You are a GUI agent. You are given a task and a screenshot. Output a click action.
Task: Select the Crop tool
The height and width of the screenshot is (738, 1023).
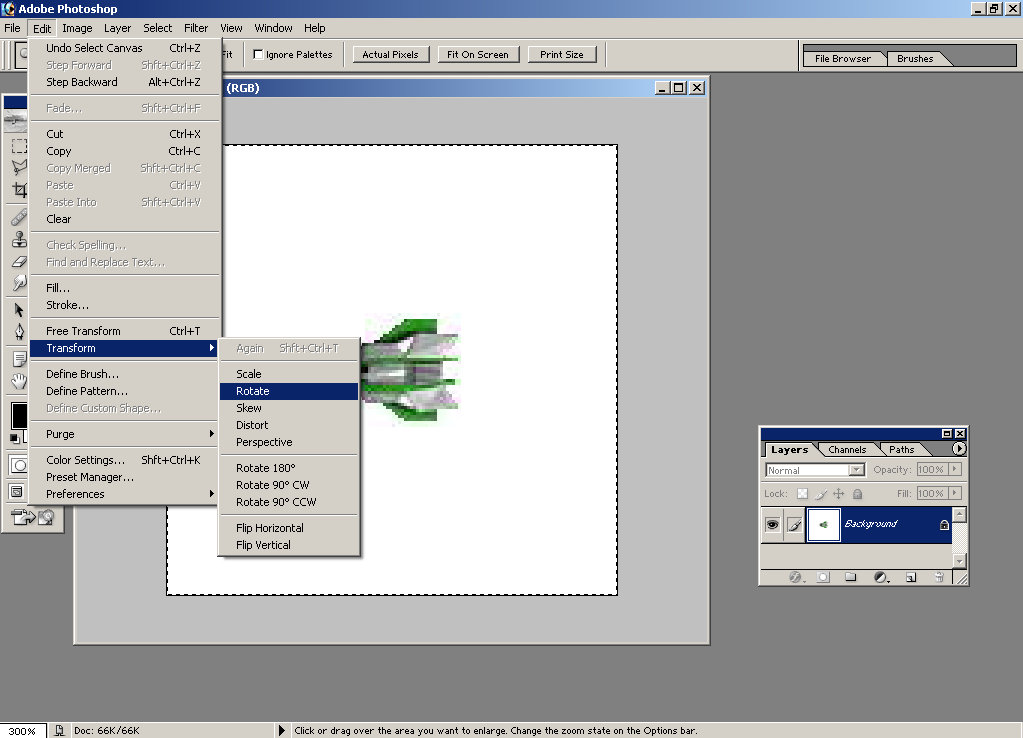[19, 190]
